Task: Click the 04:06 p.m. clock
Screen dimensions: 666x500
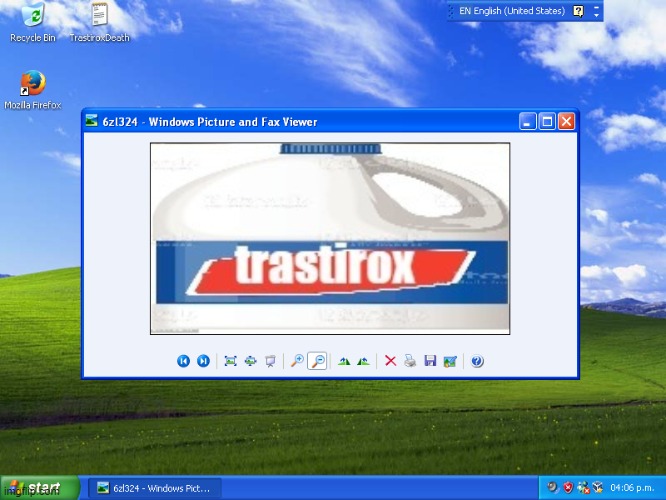Action: [x=632, y=488]
